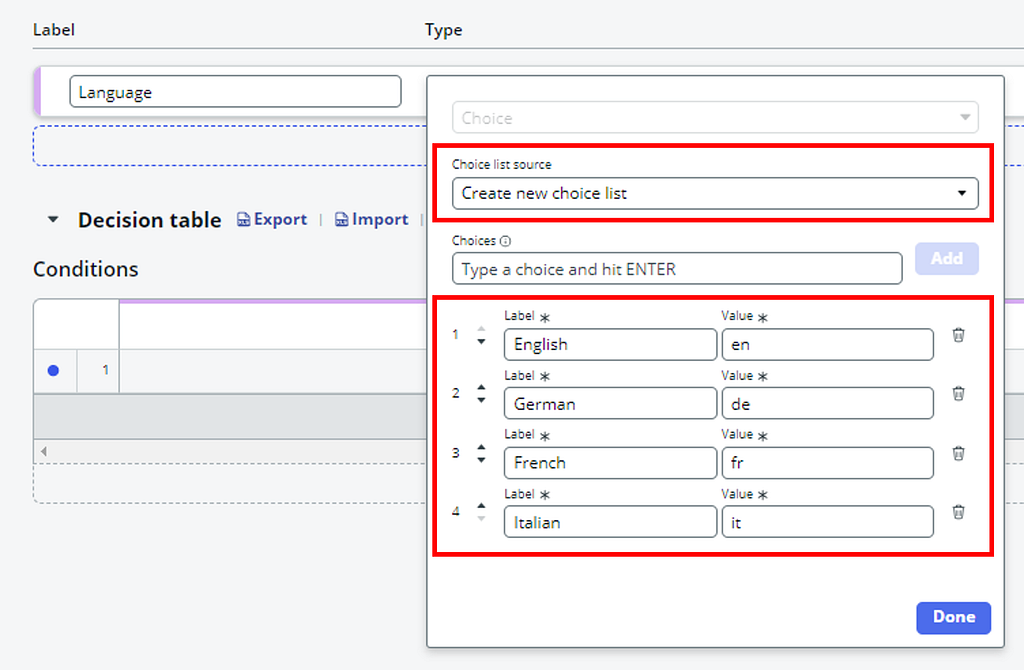Import a decision table

[372, 219]
